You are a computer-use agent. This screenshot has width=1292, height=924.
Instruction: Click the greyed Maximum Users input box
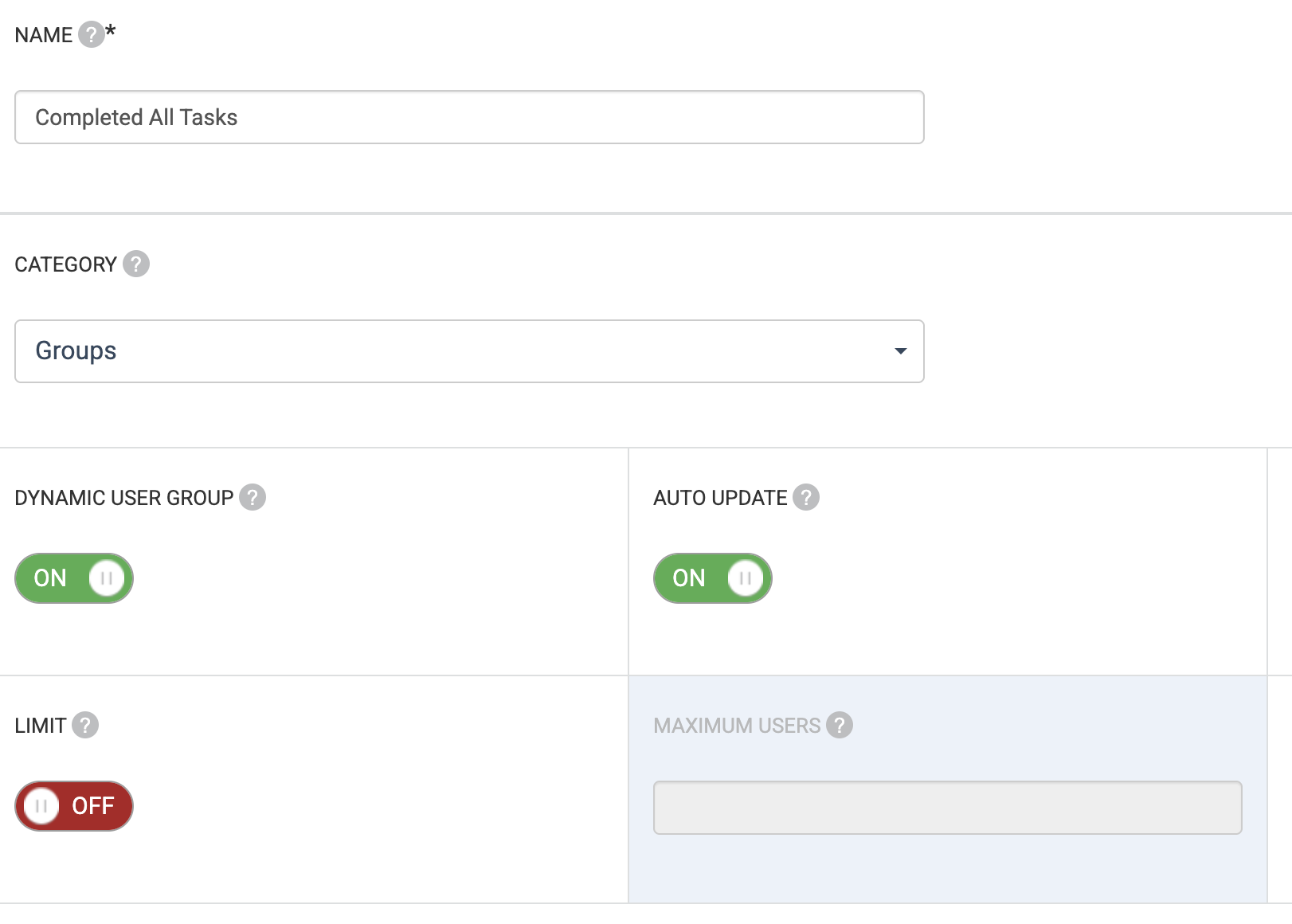tap(947, 808)
